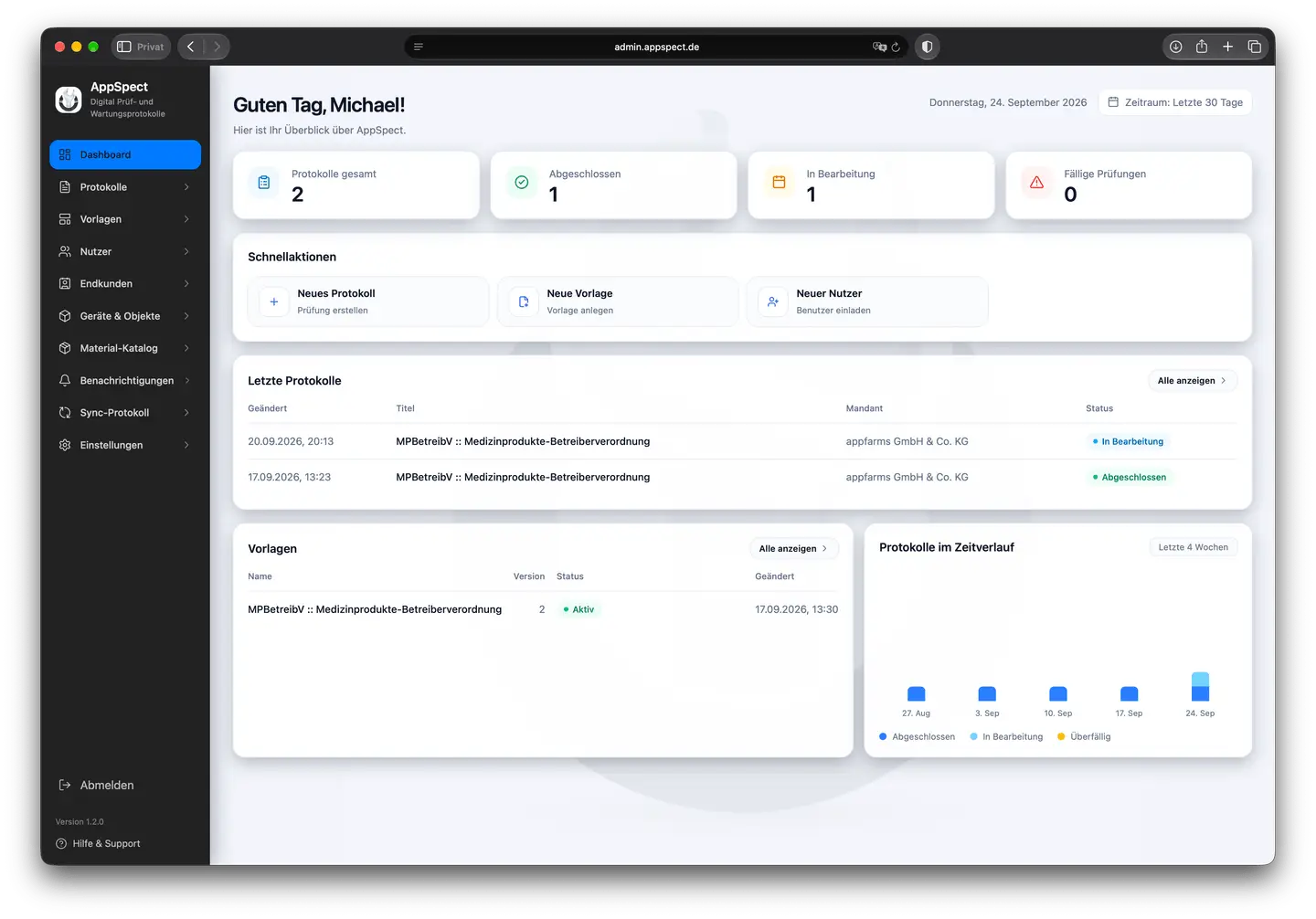Open the protocol row dated 17.09.2026, 13:23
Image resolution: width=1316 pixels, height=919 pixels.
point(742,477)
